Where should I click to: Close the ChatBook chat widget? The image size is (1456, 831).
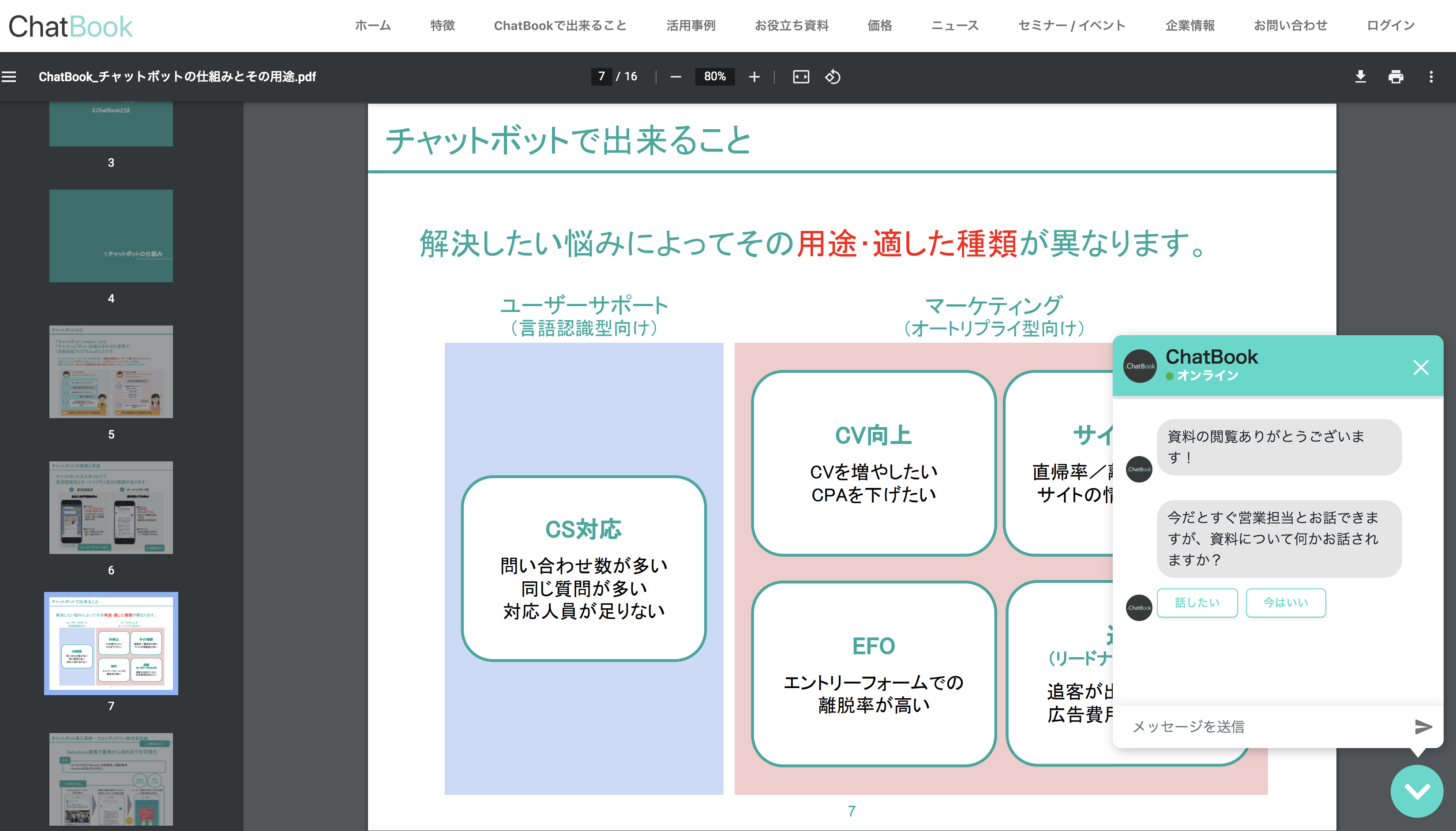click(x=1421, y=367)
